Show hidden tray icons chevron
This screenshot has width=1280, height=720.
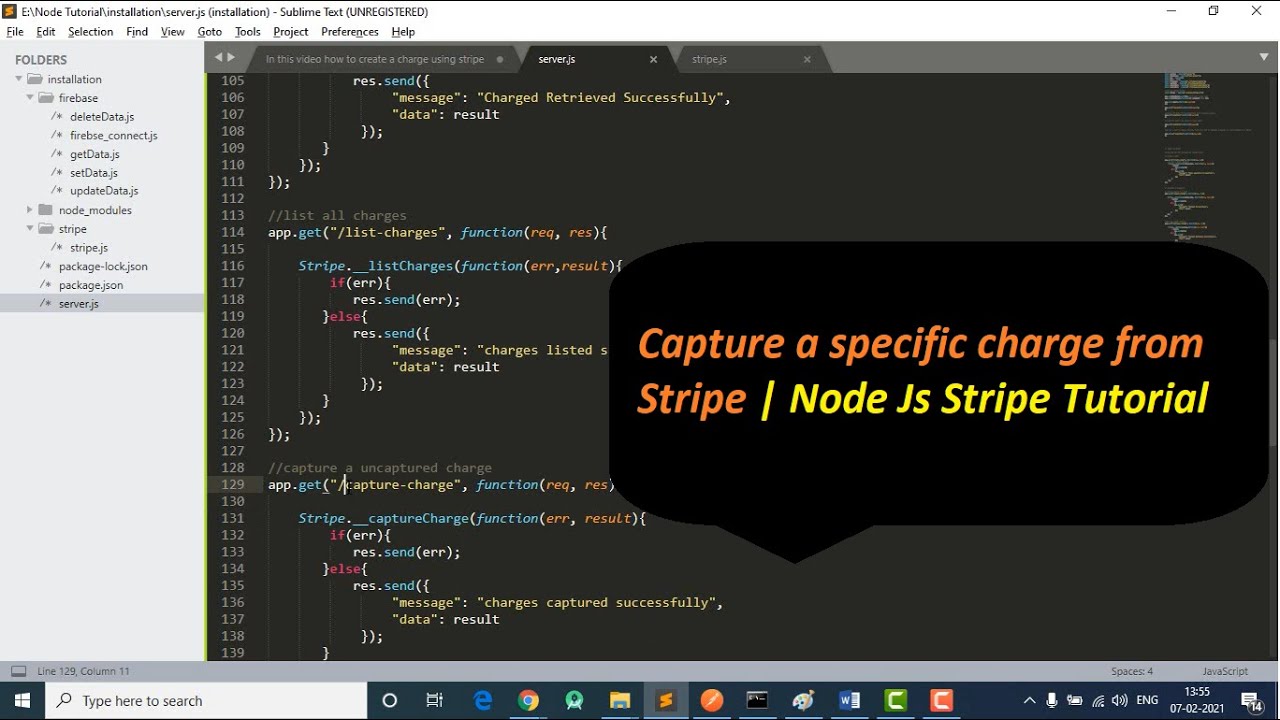pyautogui.click(x=1029, y=700)
